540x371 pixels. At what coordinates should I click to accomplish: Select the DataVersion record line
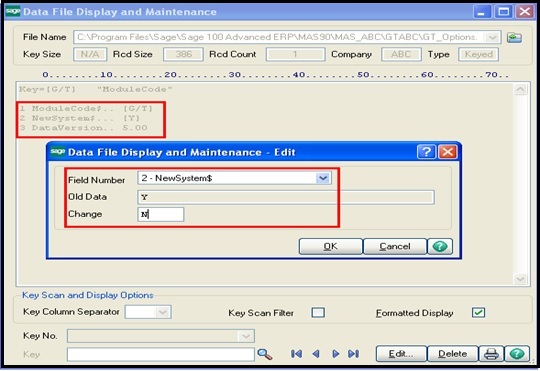tap(83, 128)
